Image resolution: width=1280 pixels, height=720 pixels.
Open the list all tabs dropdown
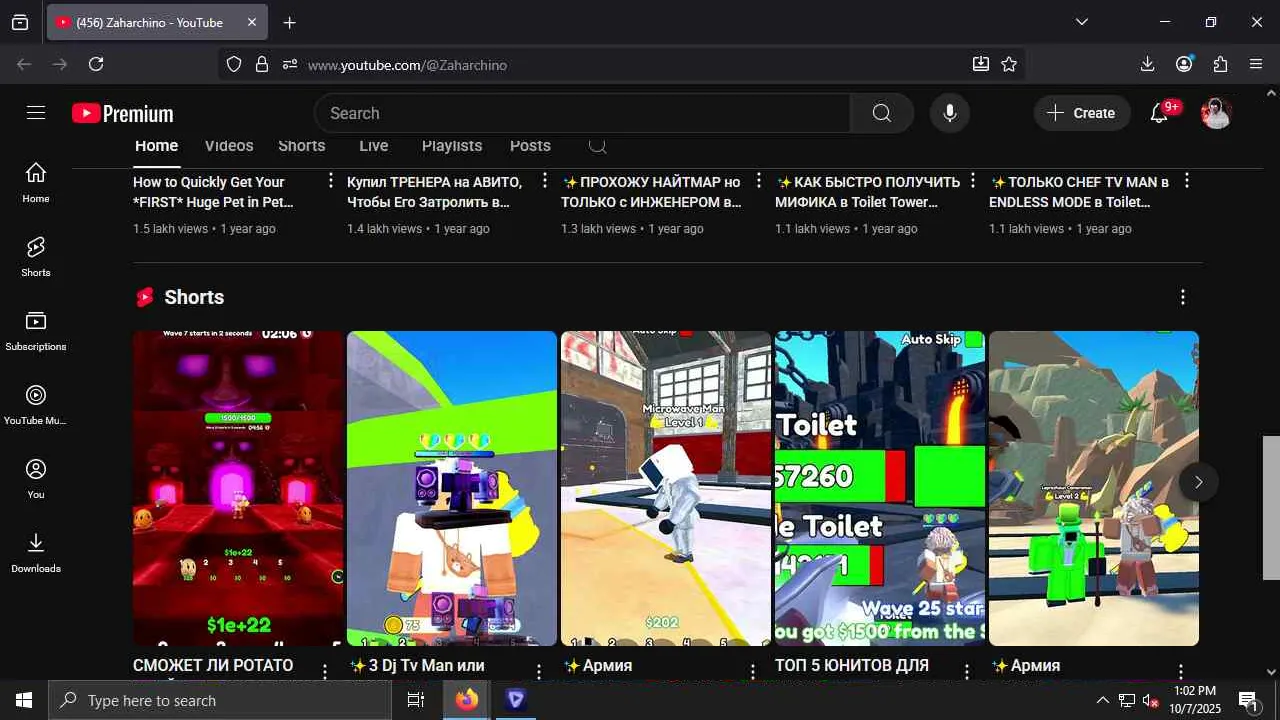click(x=1082, y=22)
